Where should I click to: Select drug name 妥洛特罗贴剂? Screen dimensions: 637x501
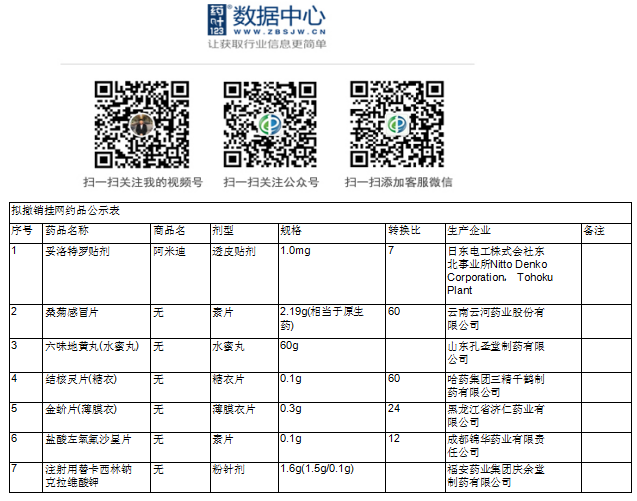coord(78,252)
